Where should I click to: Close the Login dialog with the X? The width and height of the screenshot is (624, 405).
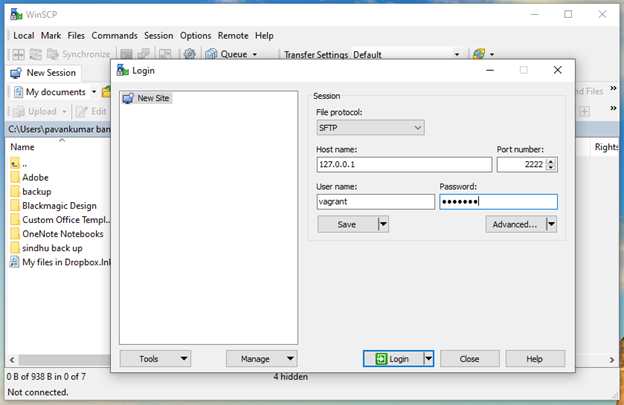[558, 70]
